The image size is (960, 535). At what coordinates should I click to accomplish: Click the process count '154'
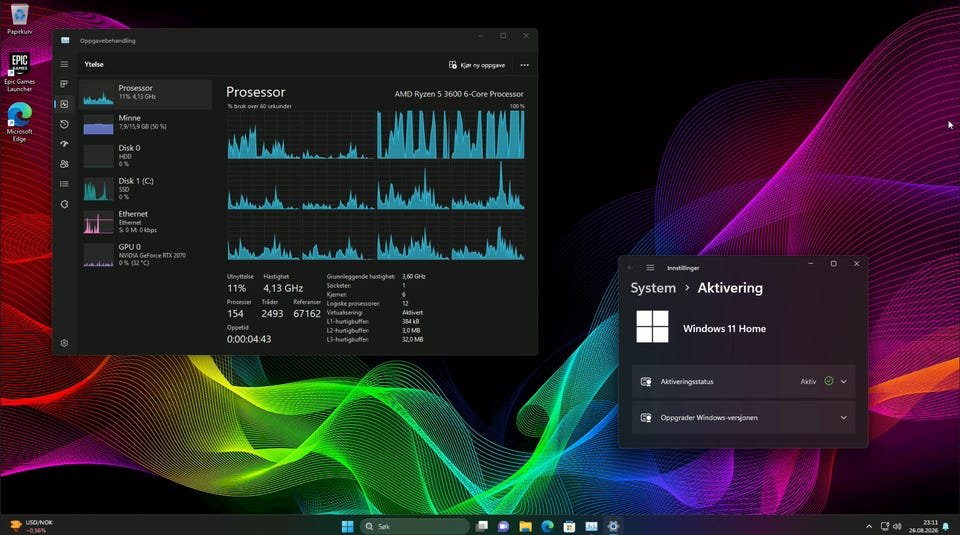(x=235, y=313)
